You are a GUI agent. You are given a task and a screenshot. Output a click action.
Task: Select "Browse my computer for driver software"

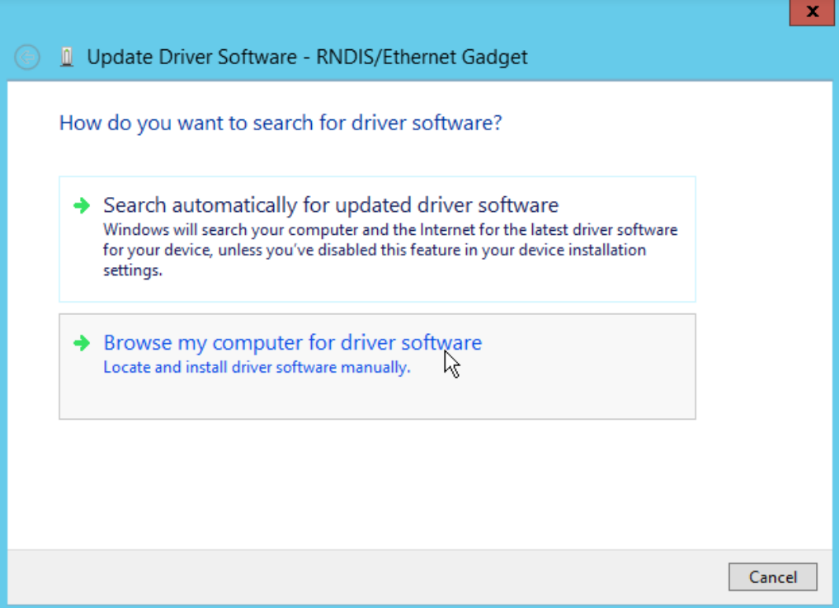[x=292, y=343]
